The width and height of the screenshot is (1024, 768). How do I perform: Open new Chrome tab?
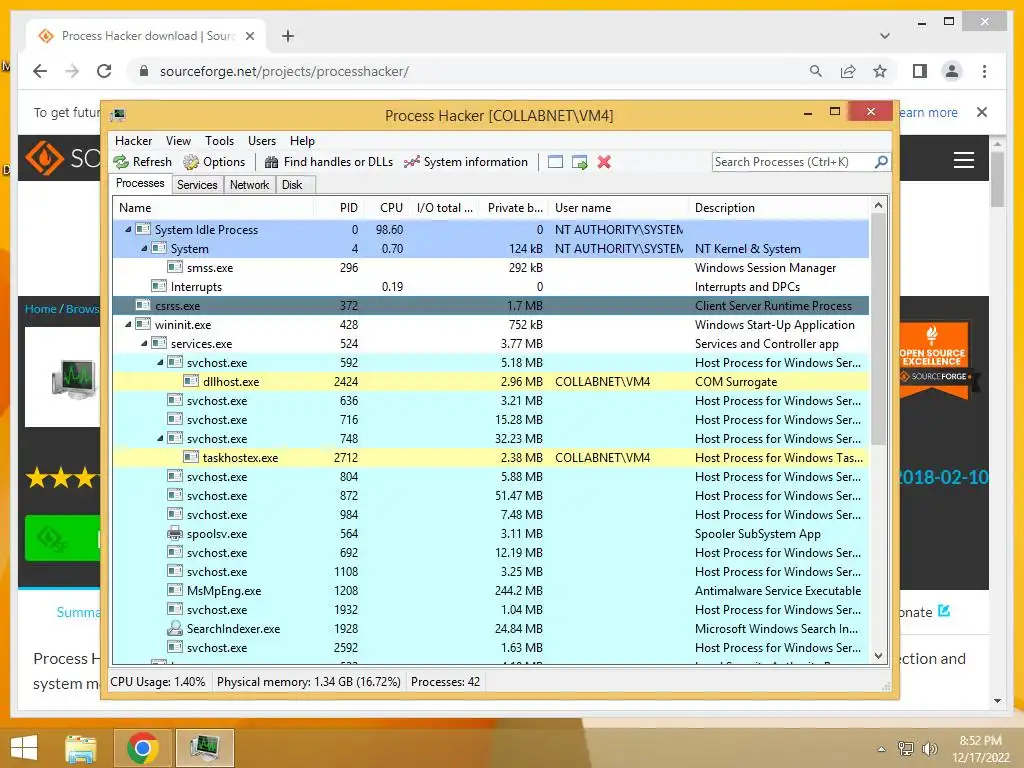[288, 36]
